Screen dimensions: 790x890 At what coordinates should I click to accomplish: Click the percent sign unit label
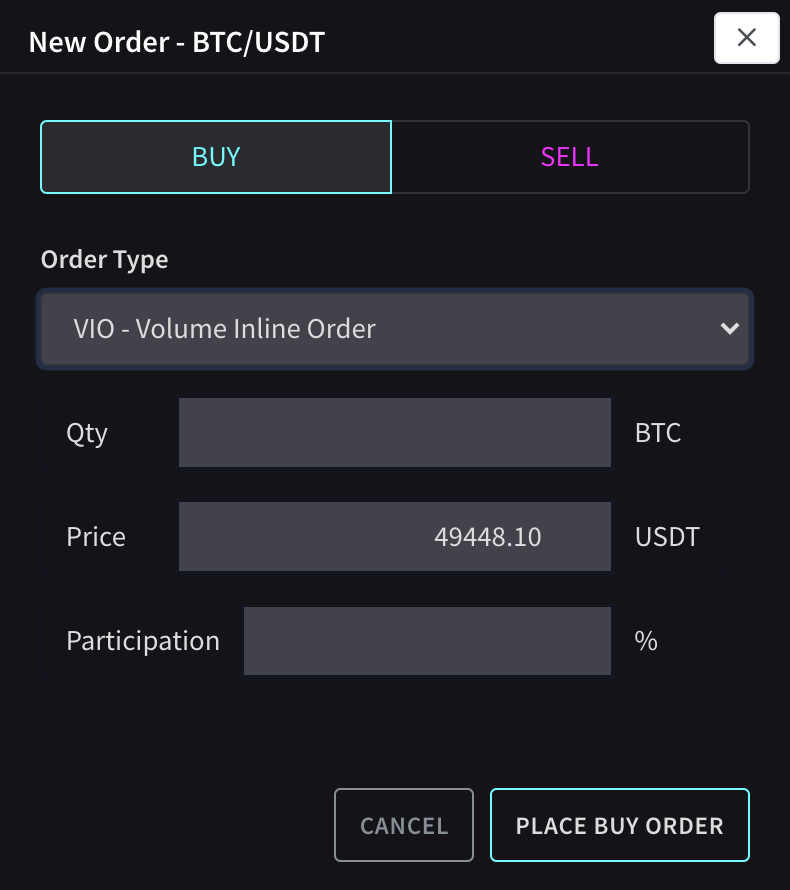point(646,641)
